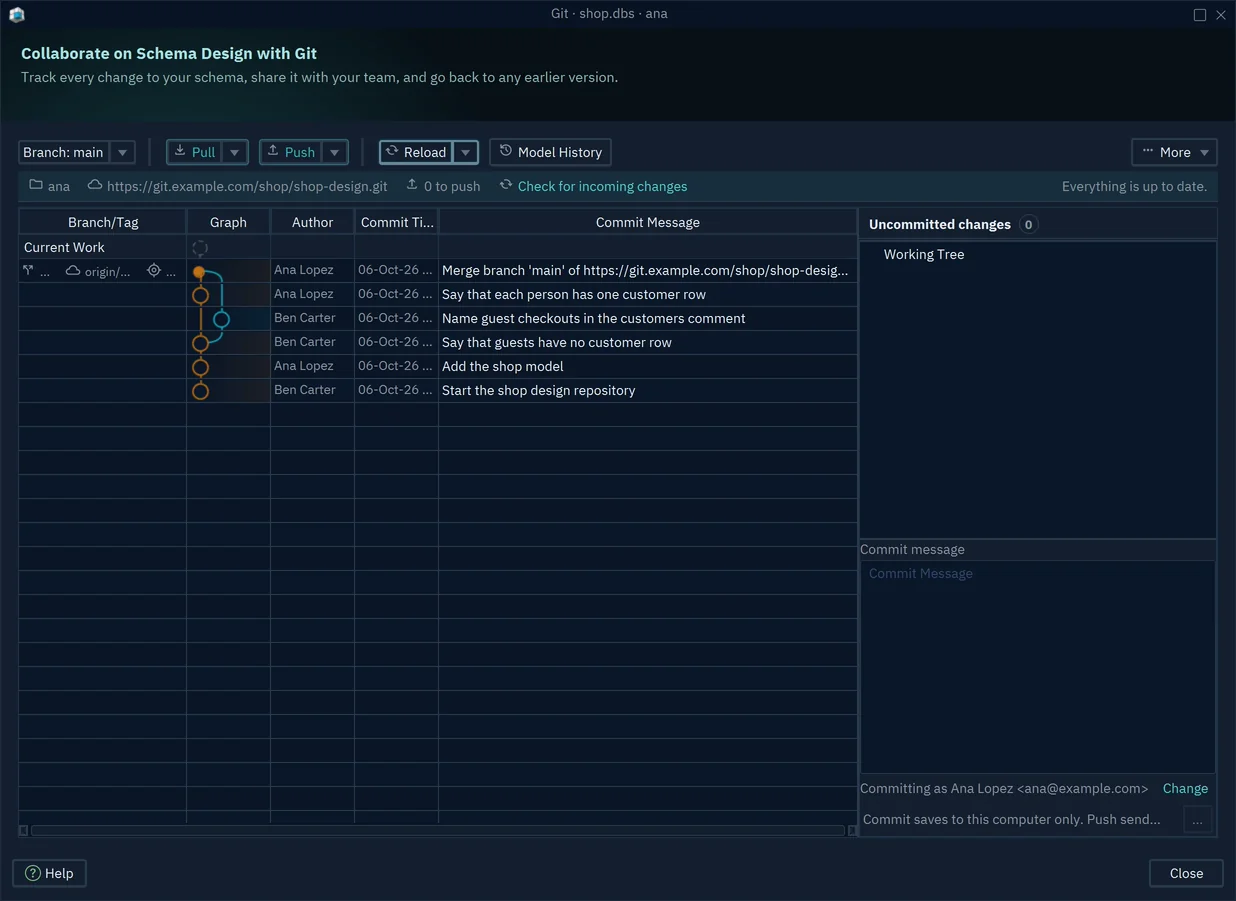
Task: Click the right scroll arrow under the commit table
Action: click(x=852, y=830)
